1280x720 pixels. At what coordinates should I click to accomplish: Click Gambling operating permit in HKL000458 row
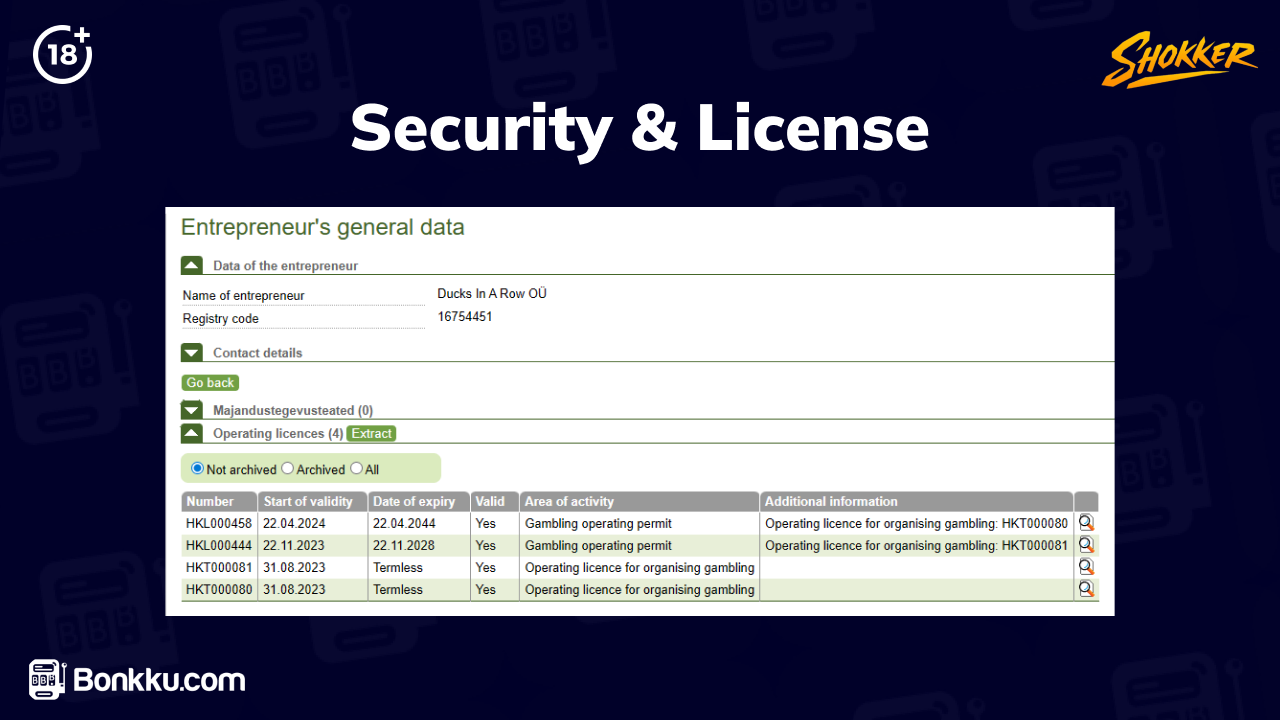pos(598,523)
